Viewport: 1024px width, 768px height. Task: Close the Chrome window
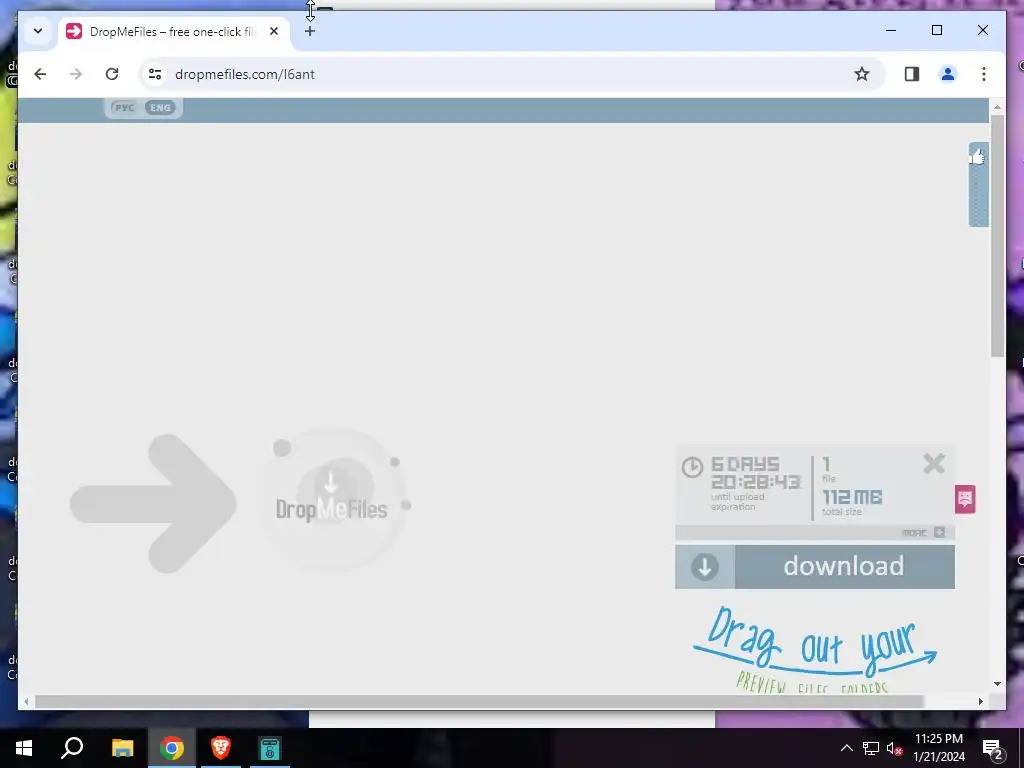point(983,30)
